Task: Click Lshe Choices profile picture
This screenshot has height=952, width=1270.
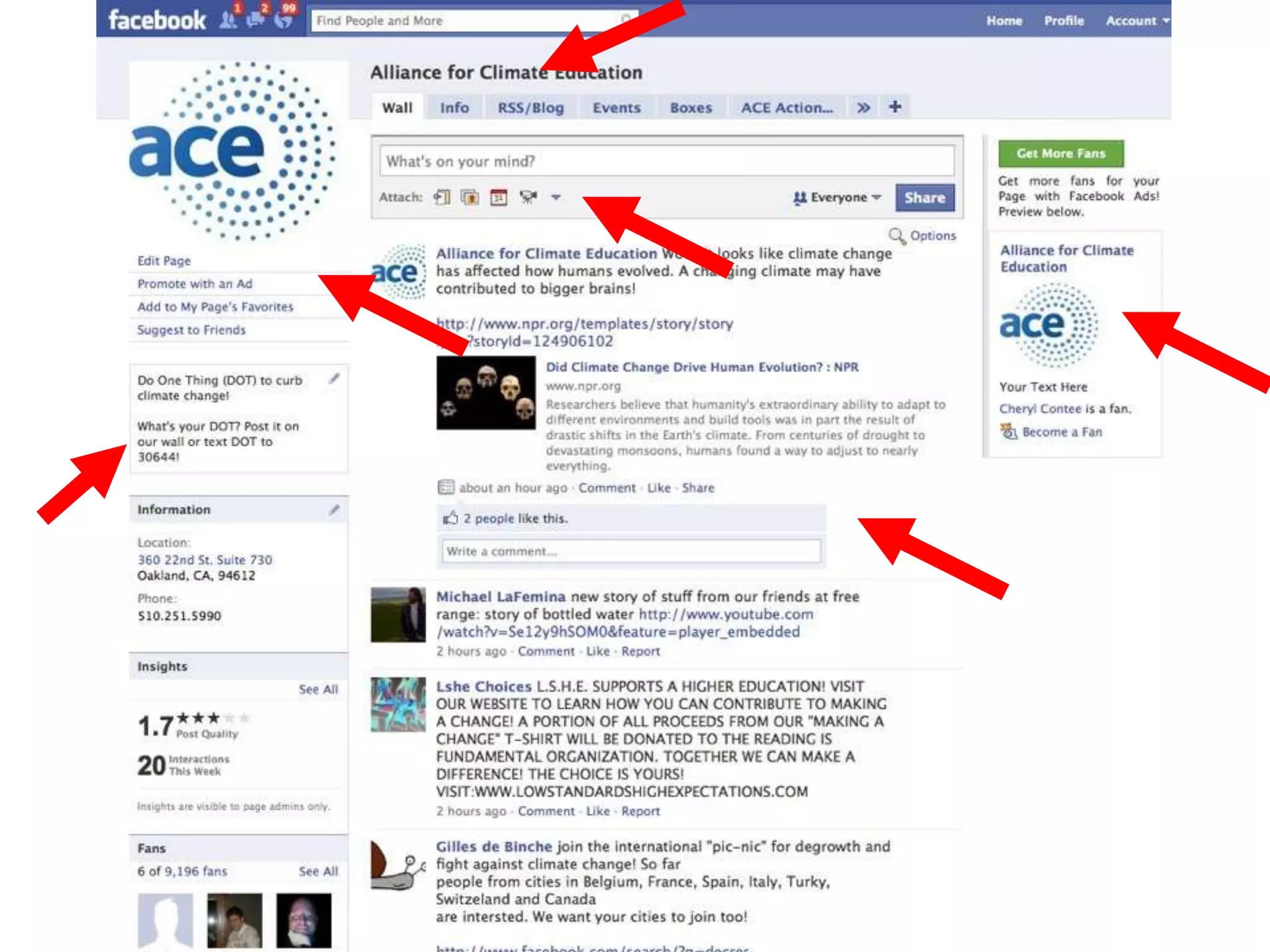Action: pyautogui.click(x=398, y=704)
